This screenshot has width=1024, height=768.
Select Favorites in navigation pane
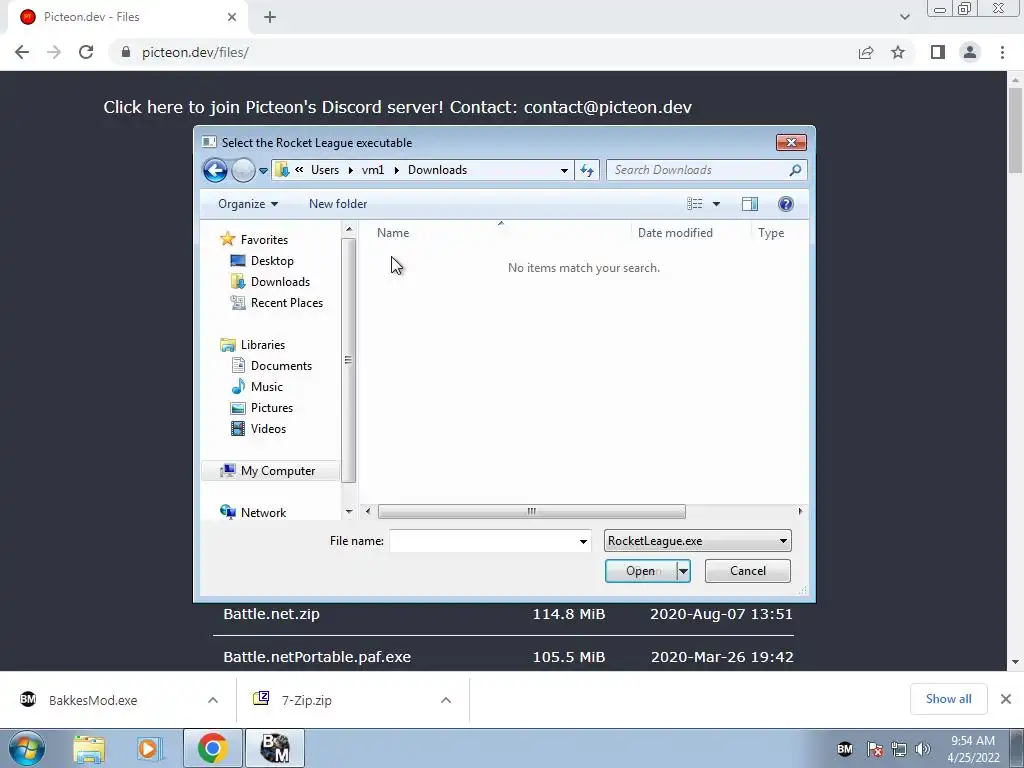pos(264,240)
